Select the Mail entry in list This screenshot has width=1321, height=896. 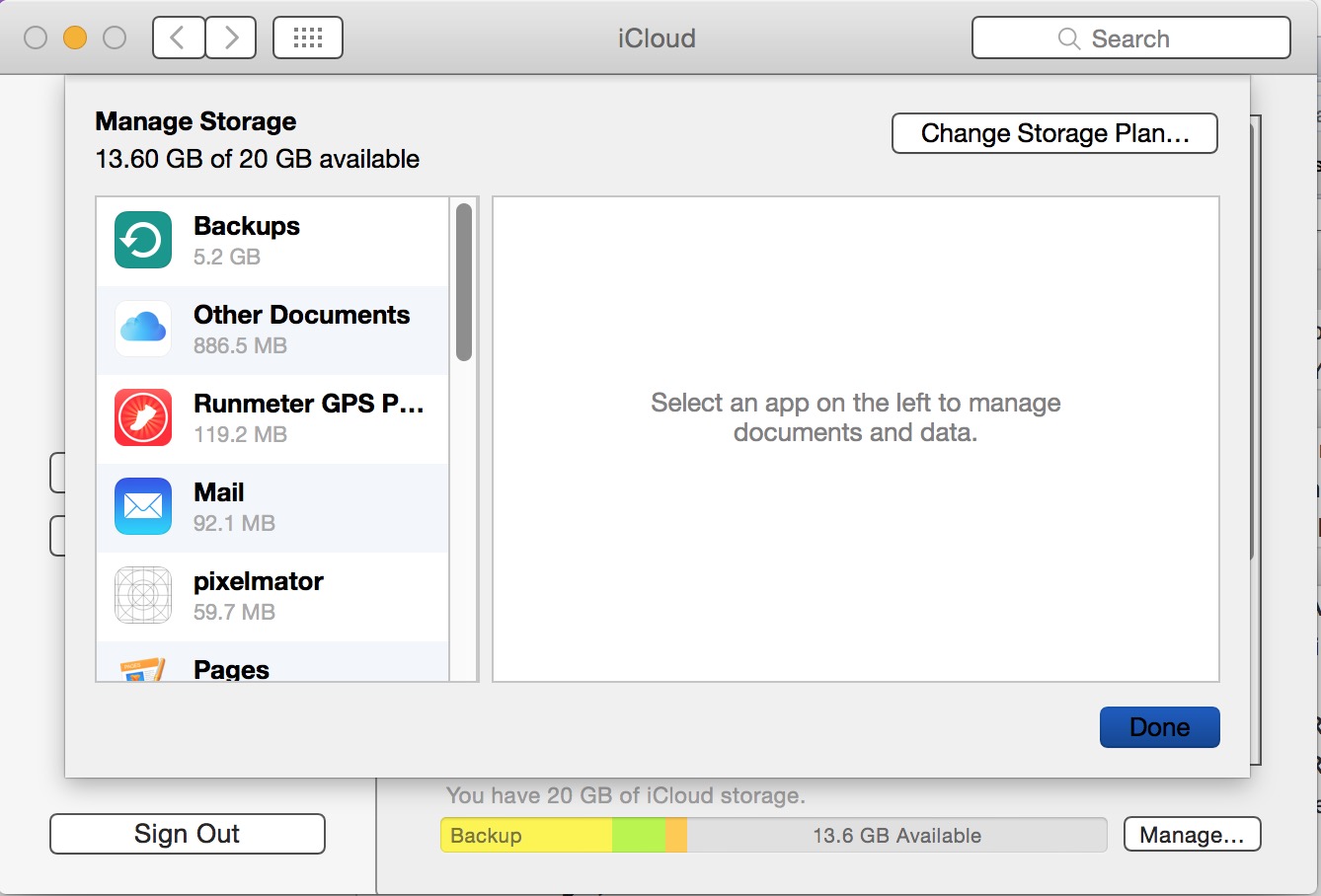(272, 508)
